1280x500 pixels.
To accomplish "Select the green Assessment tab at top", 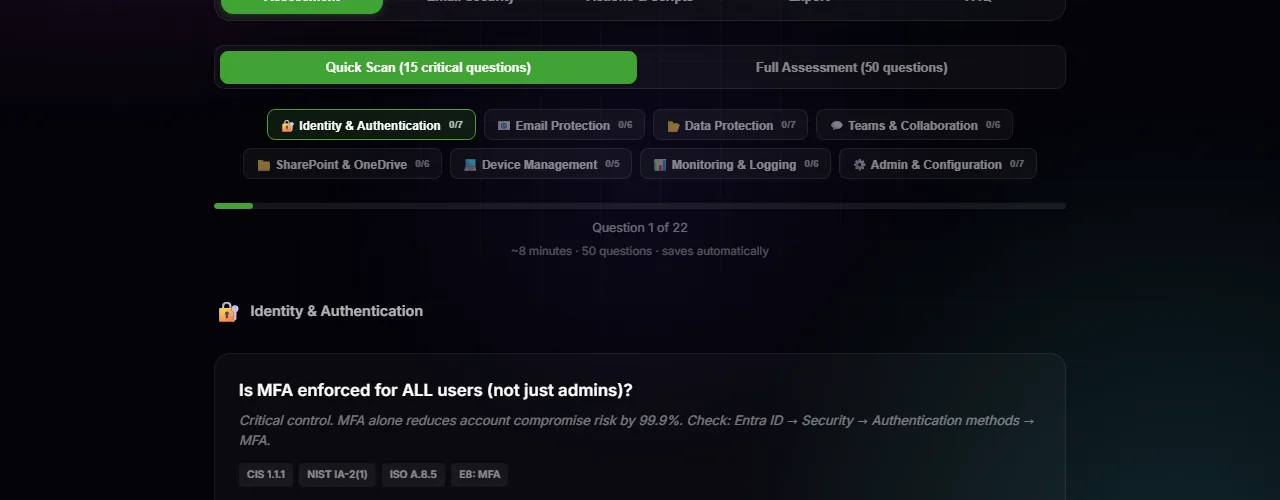I will (x=301, y=3).
